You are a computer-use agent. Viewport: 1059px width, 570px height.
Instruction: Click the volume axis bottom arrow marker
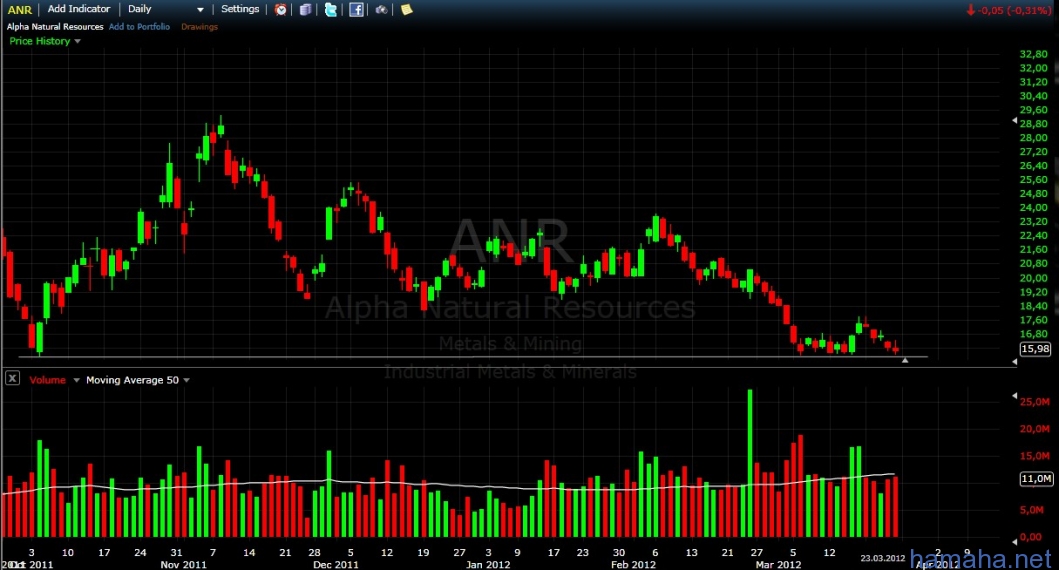tap(1014, 541)
